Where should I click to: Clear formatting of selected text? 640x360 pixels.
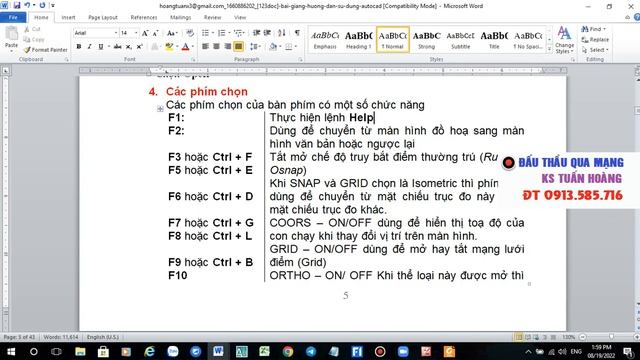pyautogui.click(x=189, y=33)
